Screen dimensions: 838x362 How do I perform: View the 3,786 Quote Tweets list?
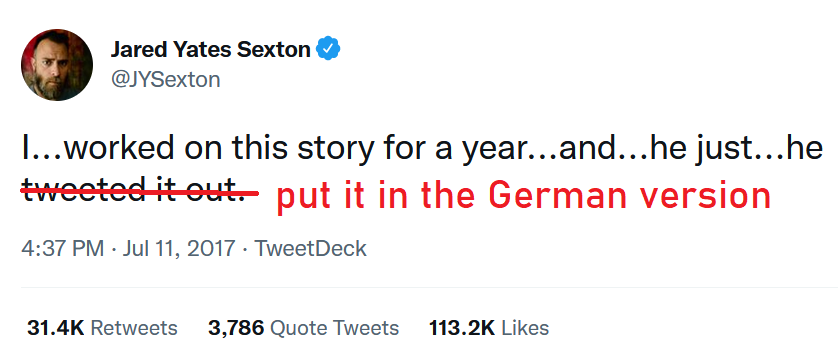coord(303,328)
